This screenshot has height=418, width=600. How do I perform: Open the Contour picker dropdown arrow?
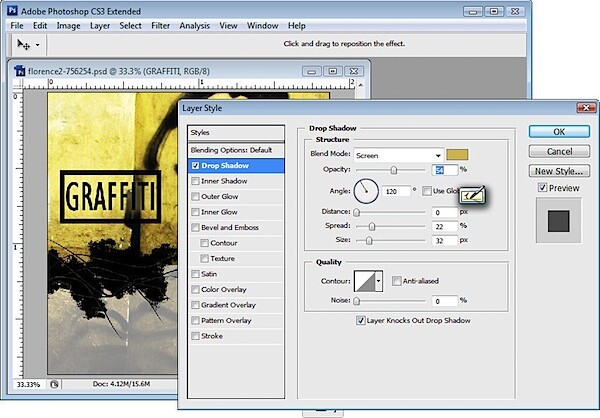coord(379,281)
